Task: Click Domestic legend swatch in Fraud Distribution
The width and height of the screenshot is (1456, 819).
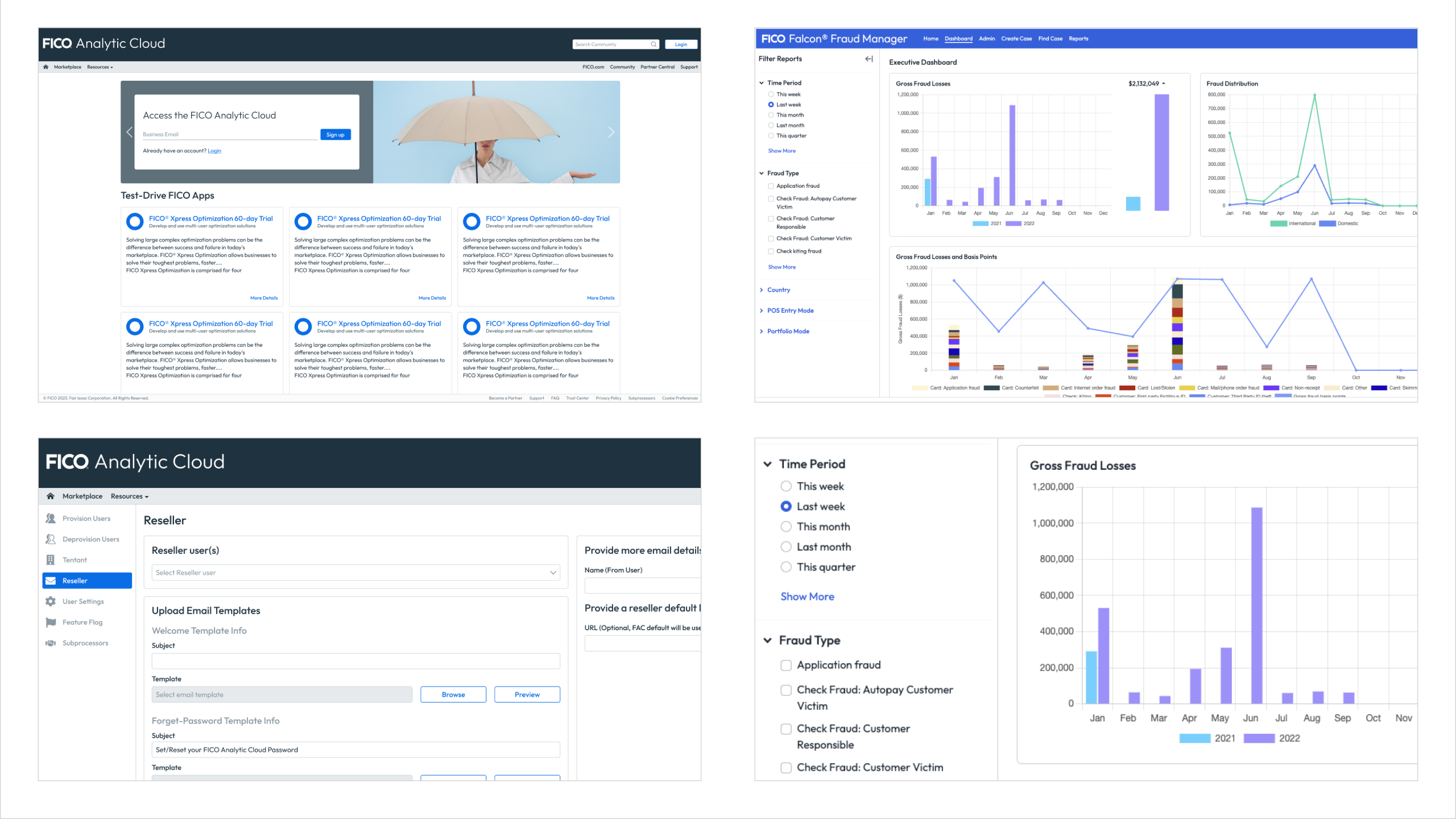Action: (x=1327, y=224)
